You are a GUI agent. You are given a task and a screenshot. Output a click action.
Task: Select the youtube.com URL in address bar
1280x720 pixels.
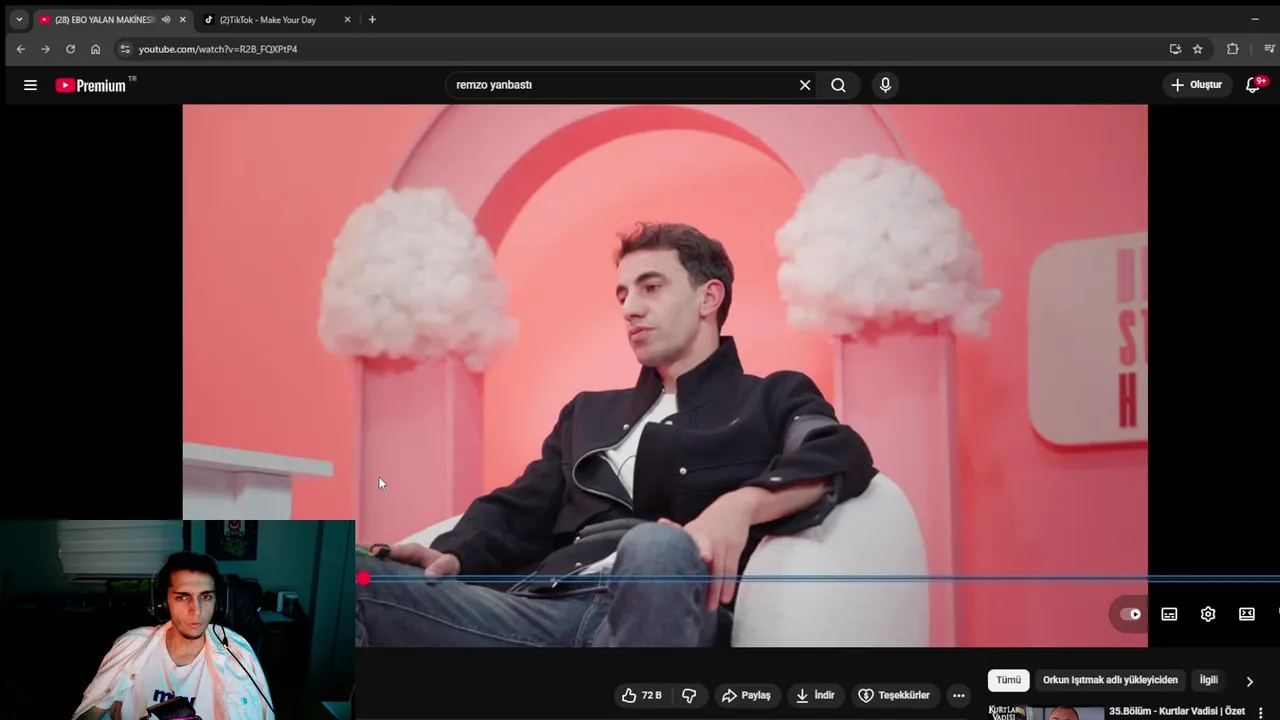[x=218, y=49]
